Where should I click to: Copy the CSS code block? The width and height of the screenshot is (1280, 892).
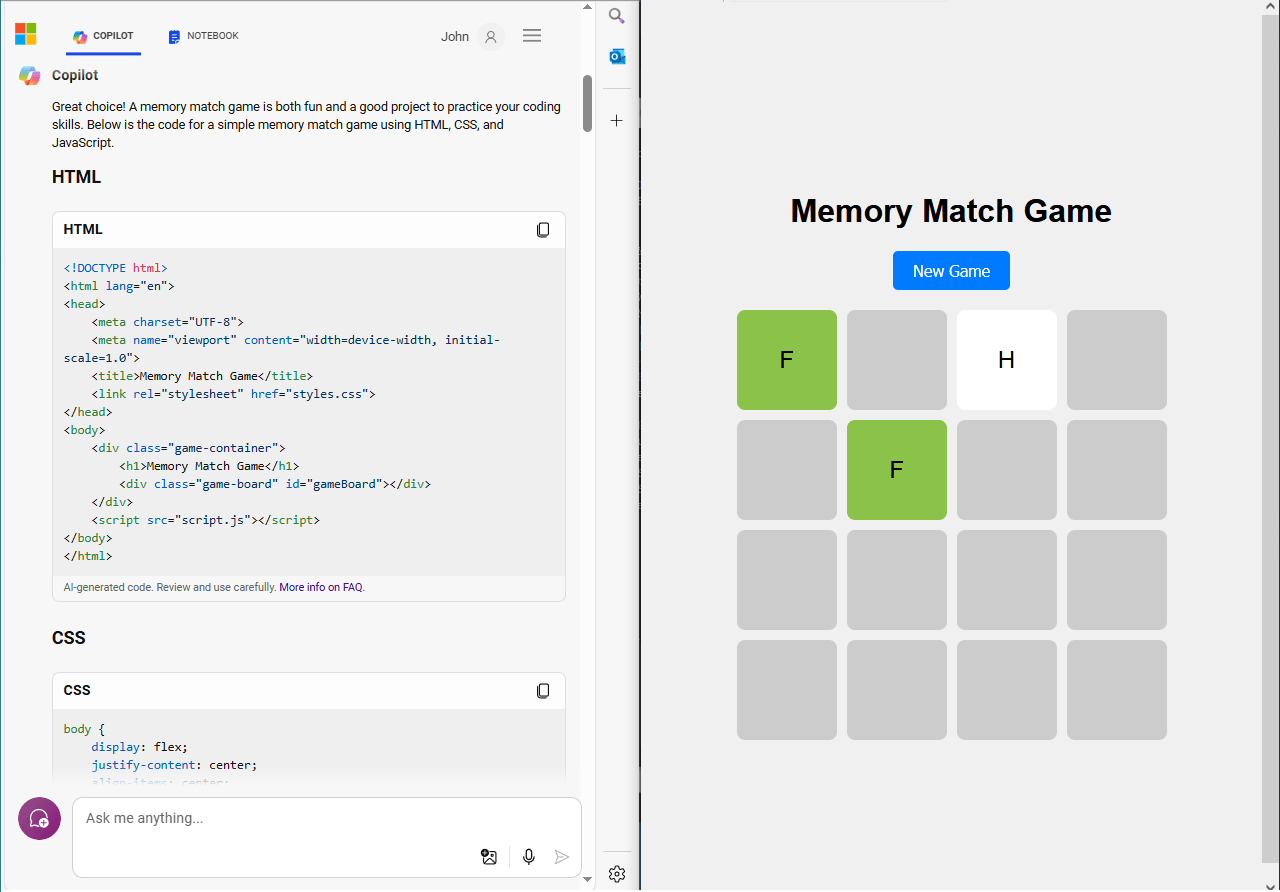tap(543, 691)
